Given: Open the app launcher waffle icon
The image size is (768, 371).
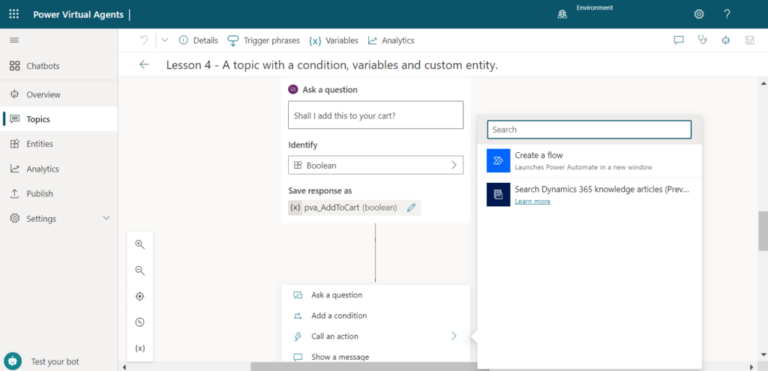Looking at the screenshot, I should [14, 14].
